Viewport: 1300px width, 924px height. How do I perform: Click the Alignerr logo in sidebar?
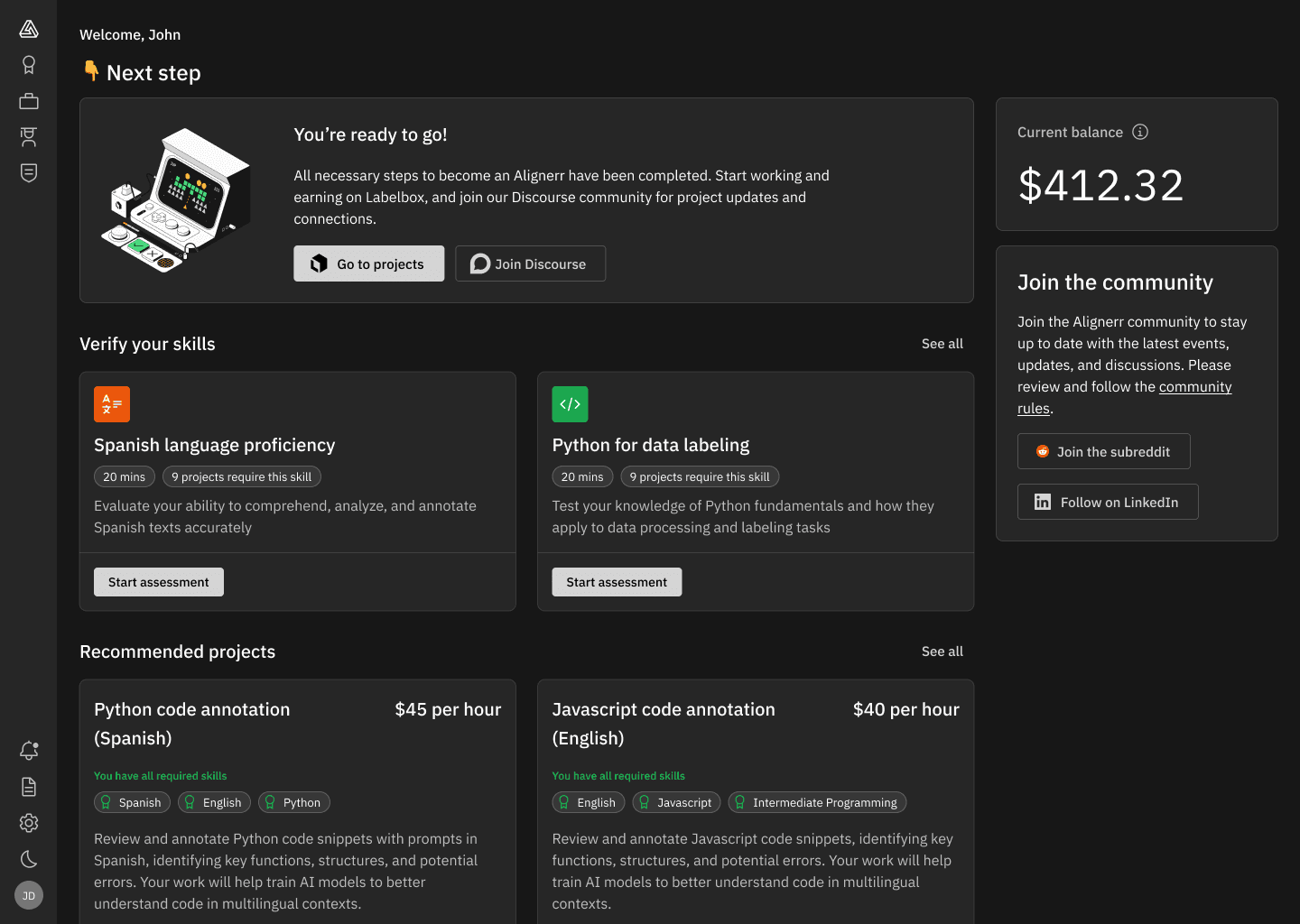[x=29, y=30]
